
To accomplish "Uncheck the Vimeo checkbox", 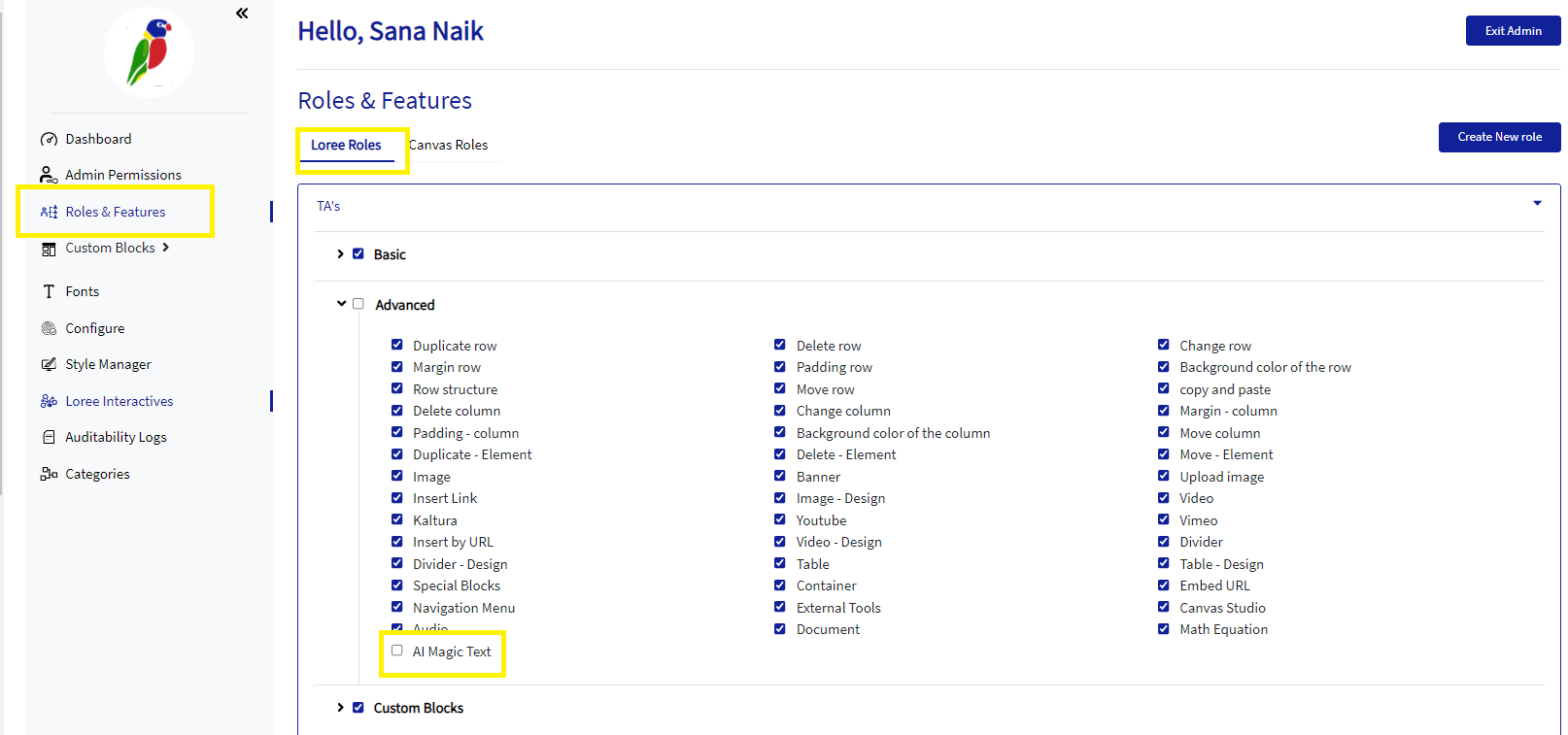I will (1164, 519).
